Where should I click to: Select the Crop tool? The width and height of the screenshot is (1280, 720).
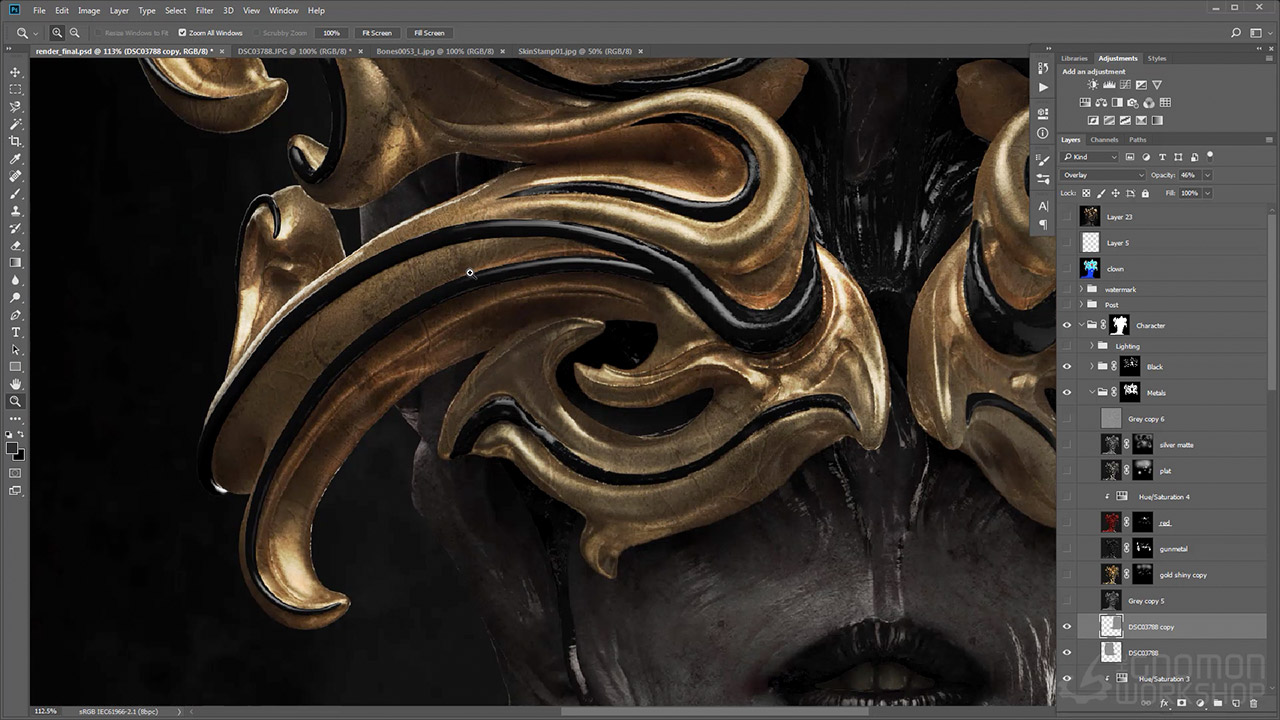tap(15, 141)
